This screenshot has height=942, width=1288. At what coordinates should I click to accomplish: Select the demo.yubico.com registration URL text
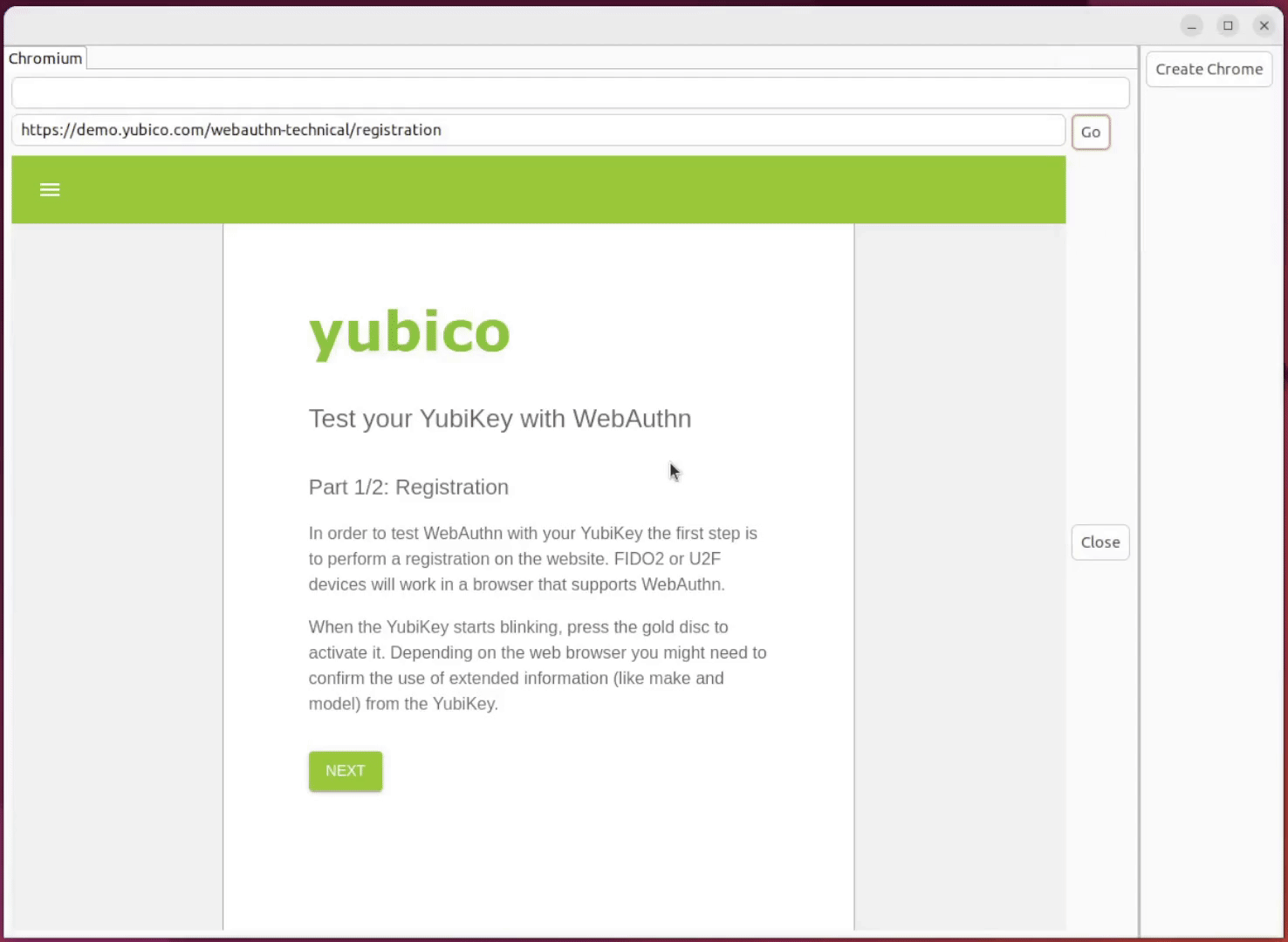click(230, 130)
